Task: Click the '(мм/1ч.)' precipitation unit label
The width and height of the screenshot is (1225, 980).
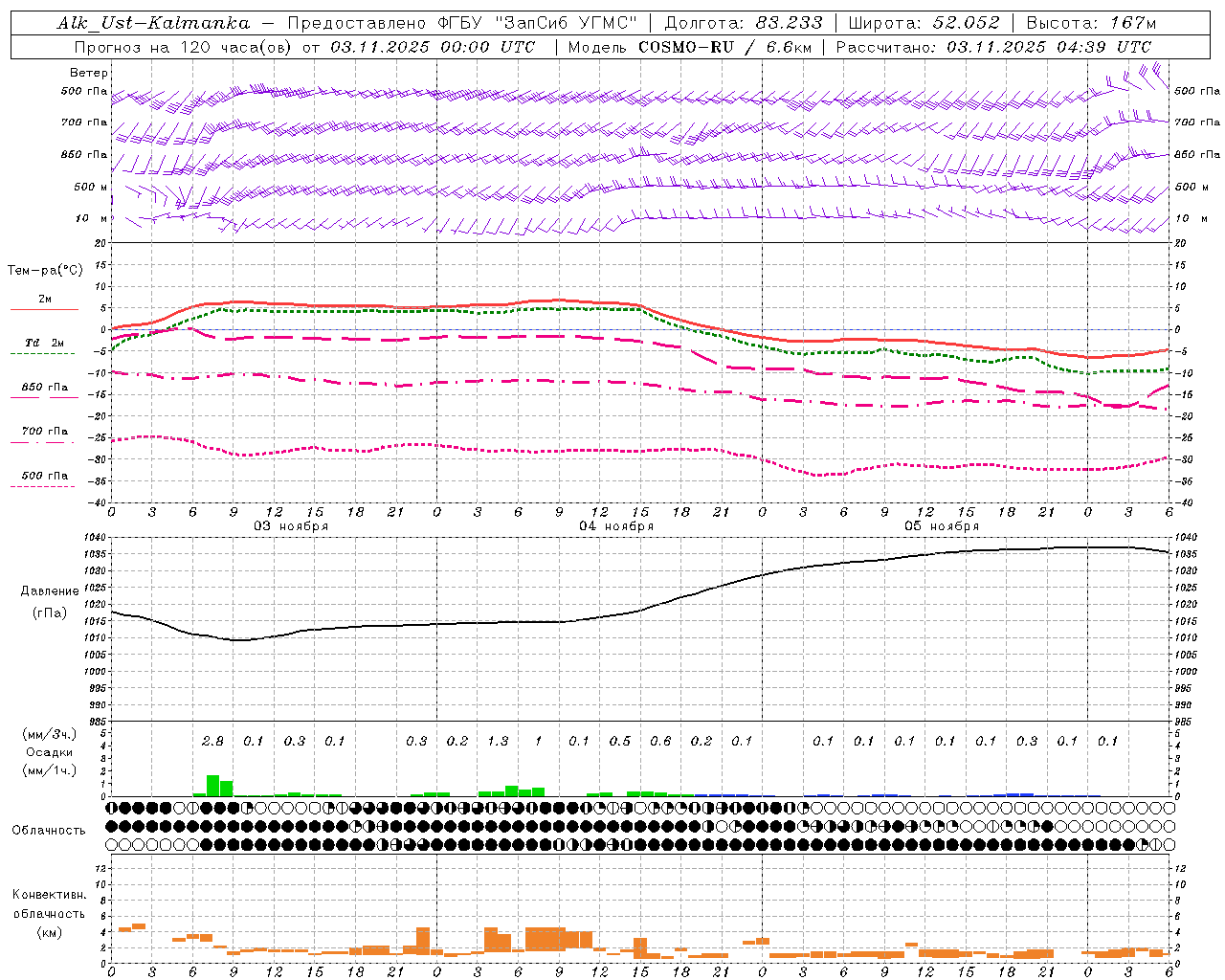Action: [50, 770]
